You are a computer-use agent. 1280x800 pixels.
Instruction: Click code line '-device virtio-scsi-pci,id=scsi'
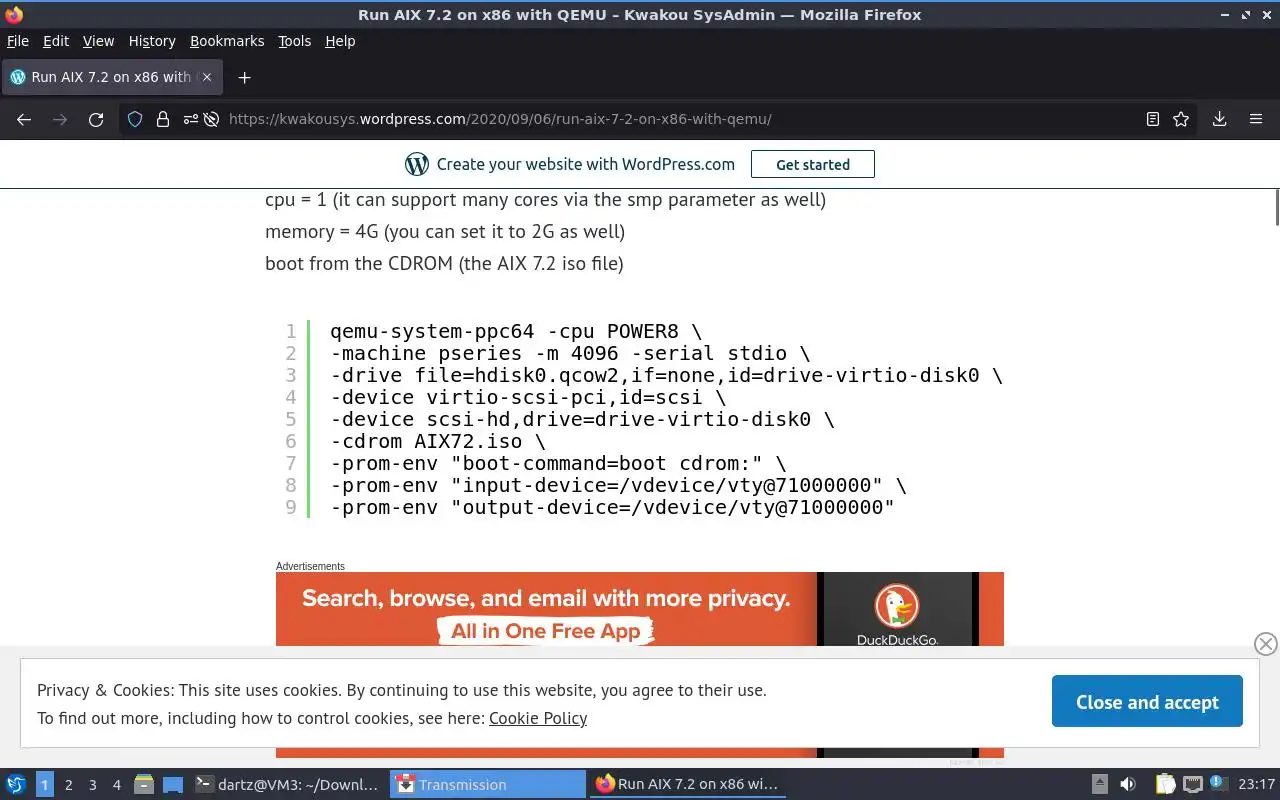point(528,397)
